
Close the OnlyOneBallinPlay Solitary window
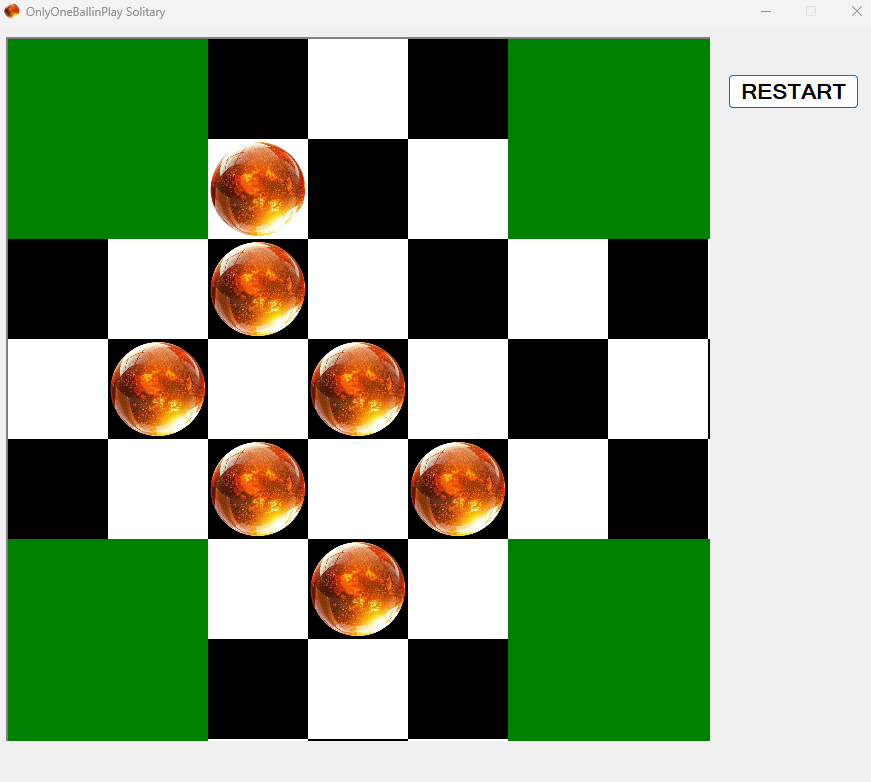point(856,12)
